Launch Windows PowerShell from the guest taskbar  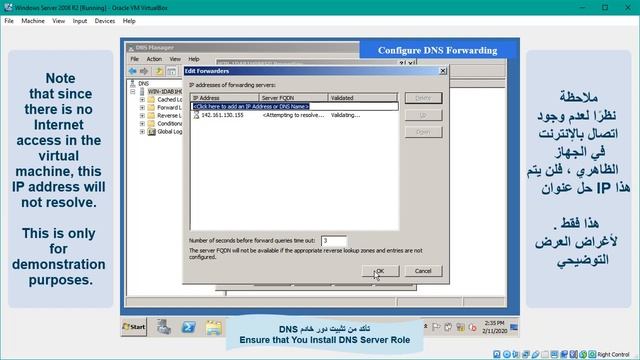click(189, 327)
